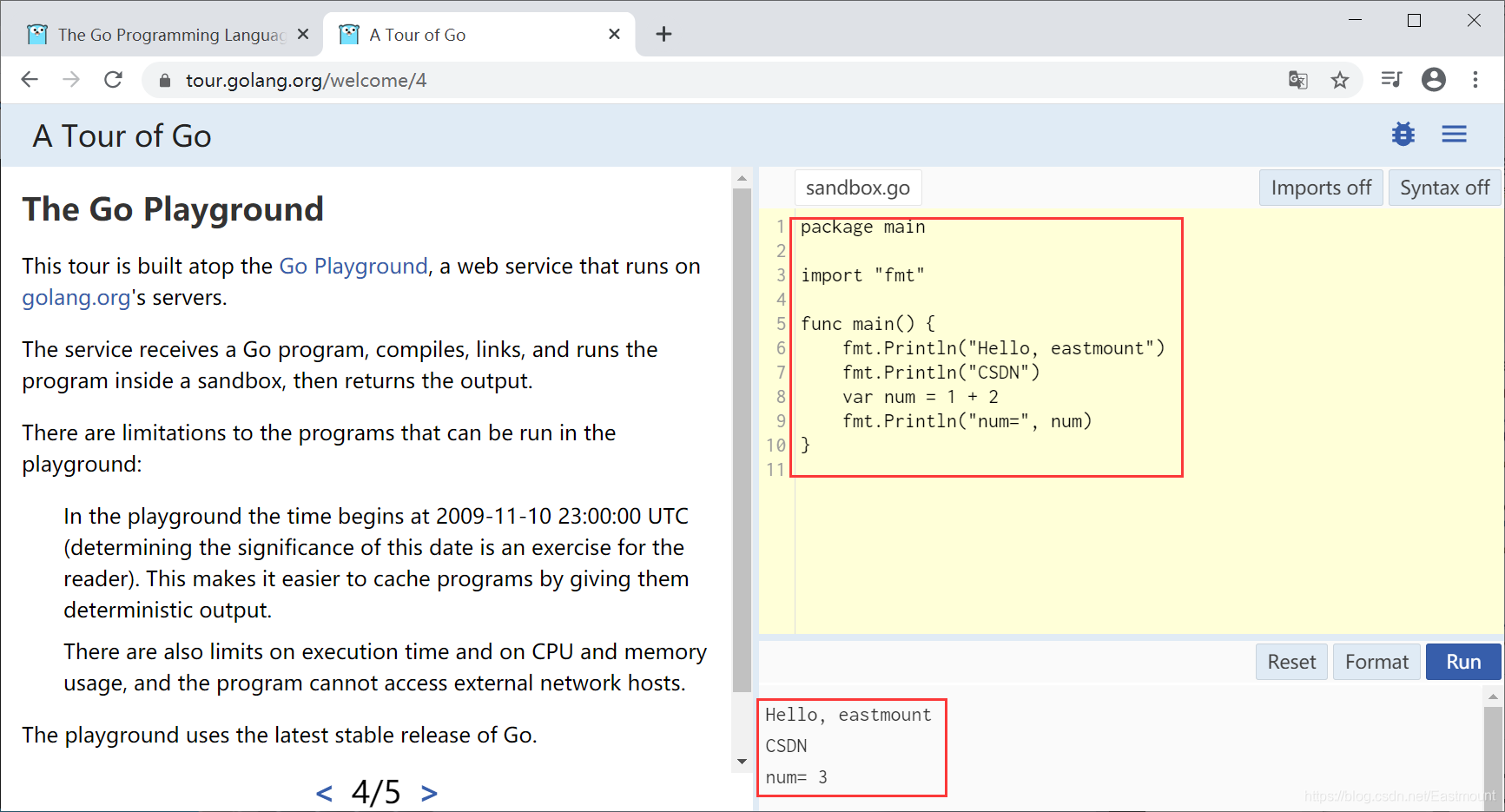Click code line 'import "fmt"'
The image size is (1505, 812).
click(862, 275)
